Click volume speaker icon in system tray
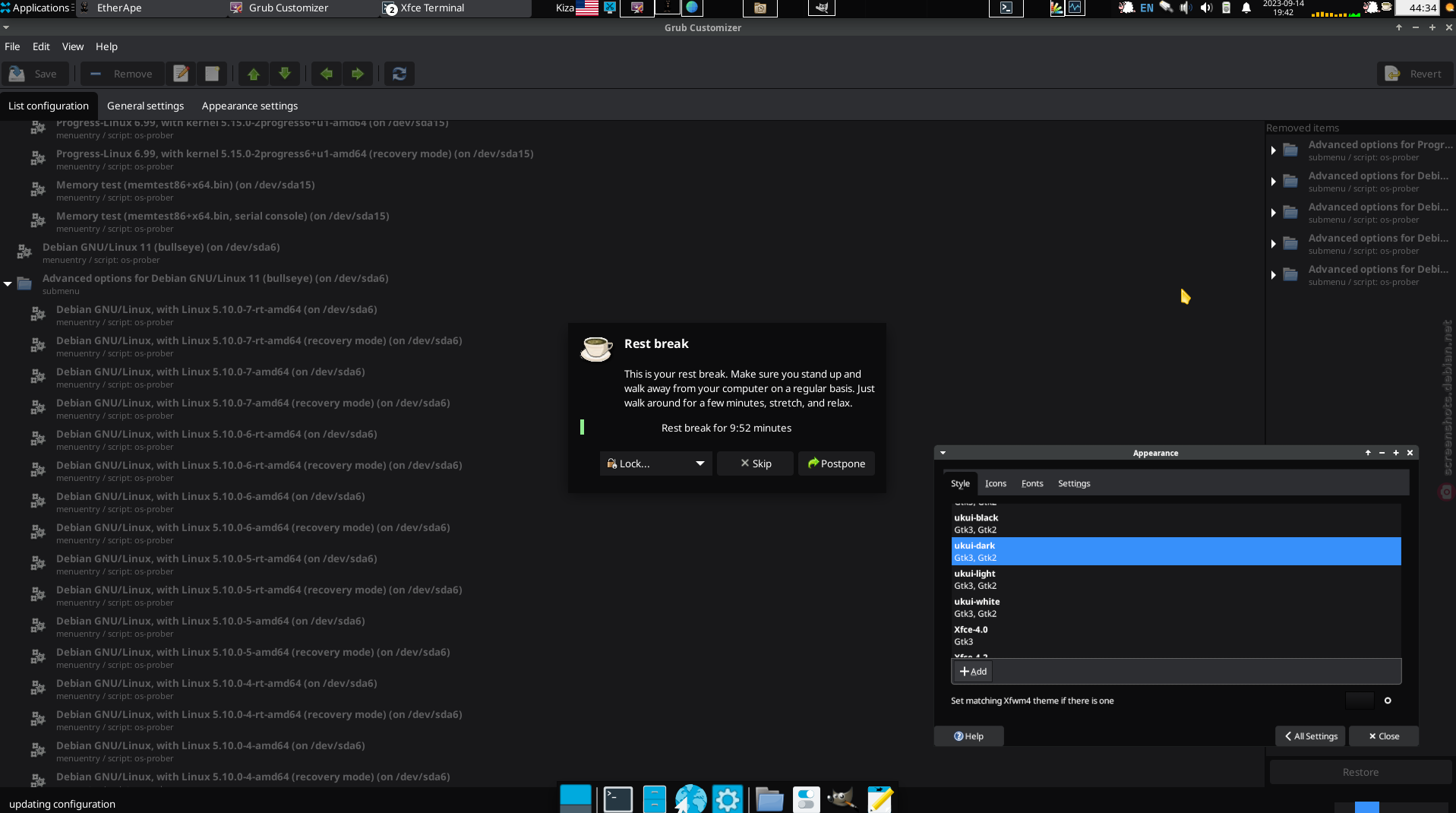Viewport: 1456px width, 813px height. coord(1206,8)
